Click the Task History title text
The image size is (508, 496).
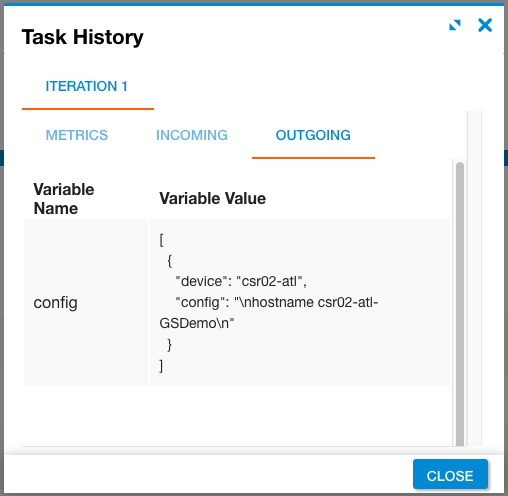coord(82,37)
